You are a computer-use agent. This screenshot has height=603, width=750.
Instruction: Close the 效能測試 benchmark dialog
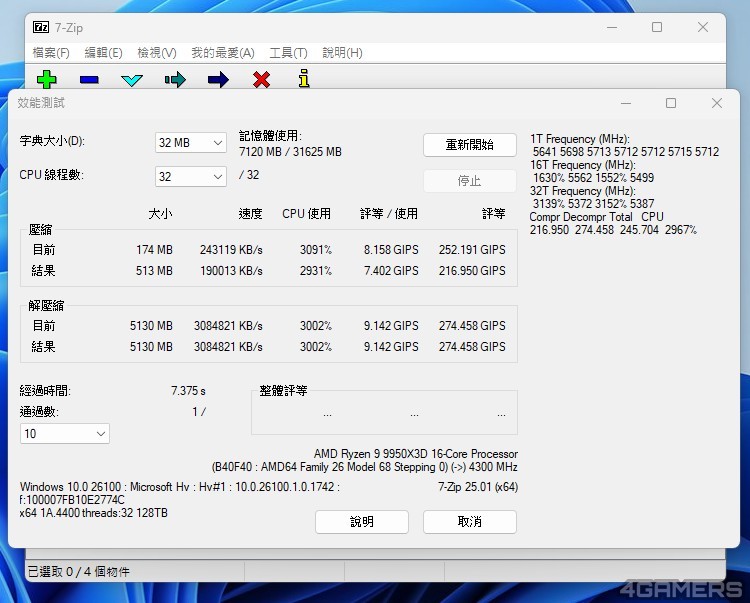coord(716,103)
